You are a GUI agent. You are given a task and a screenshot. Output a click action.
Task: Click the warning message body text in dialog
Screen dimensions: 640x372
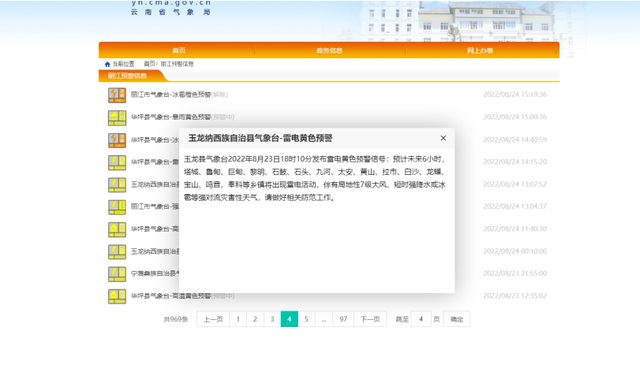(315, 178)
